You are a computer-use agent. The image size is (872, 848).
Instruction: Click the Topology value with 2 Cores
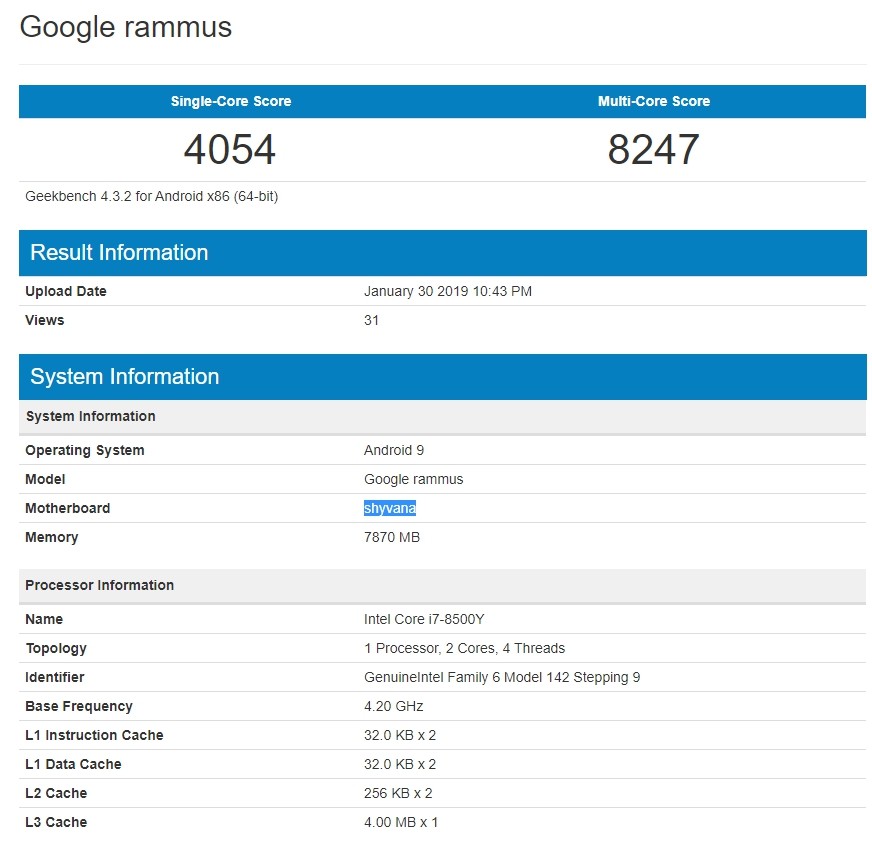pos(464,648)
